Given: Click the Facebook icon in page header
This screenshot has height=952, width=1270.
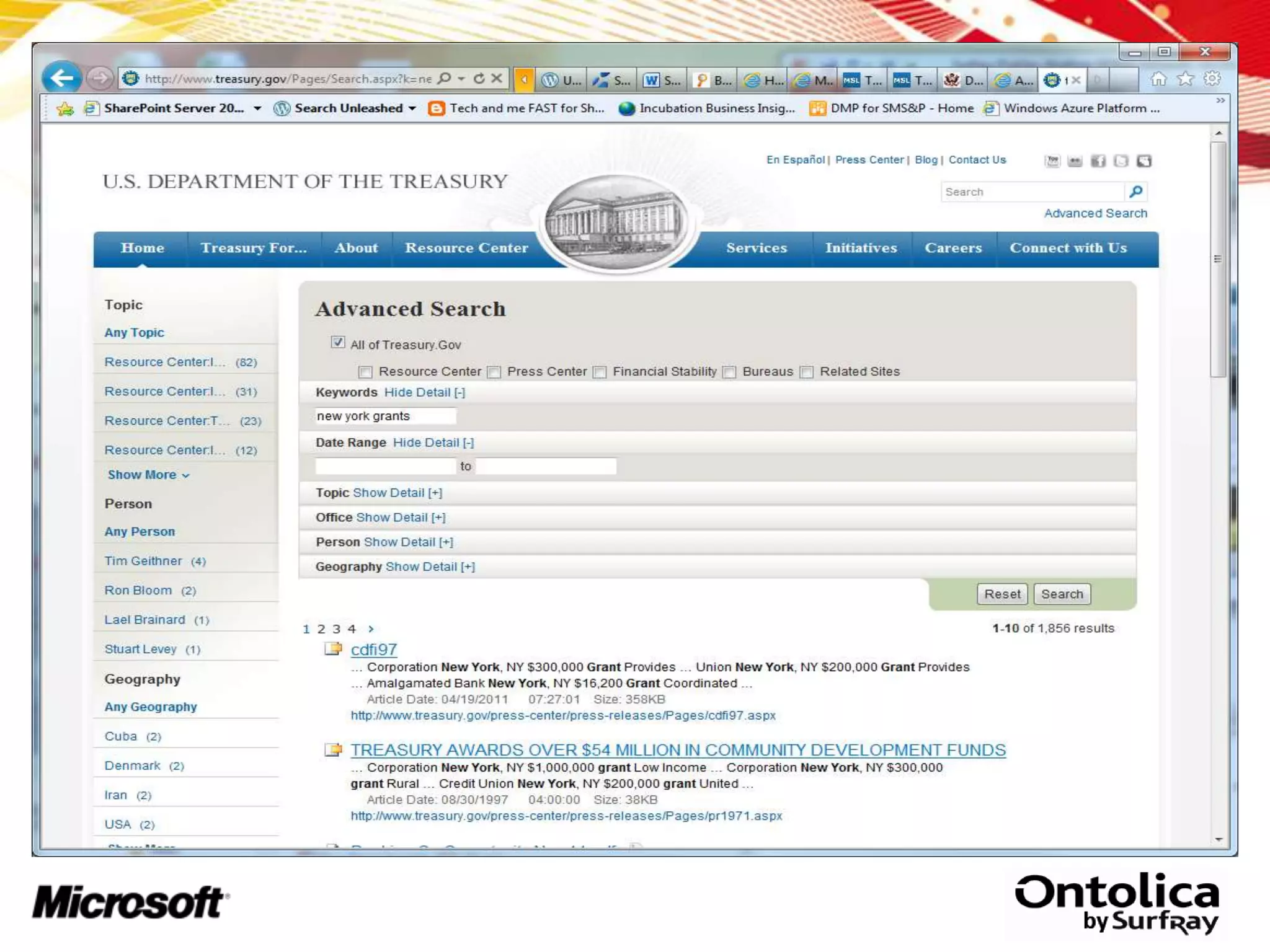Looking at the screenshot, I should 1098,161.
